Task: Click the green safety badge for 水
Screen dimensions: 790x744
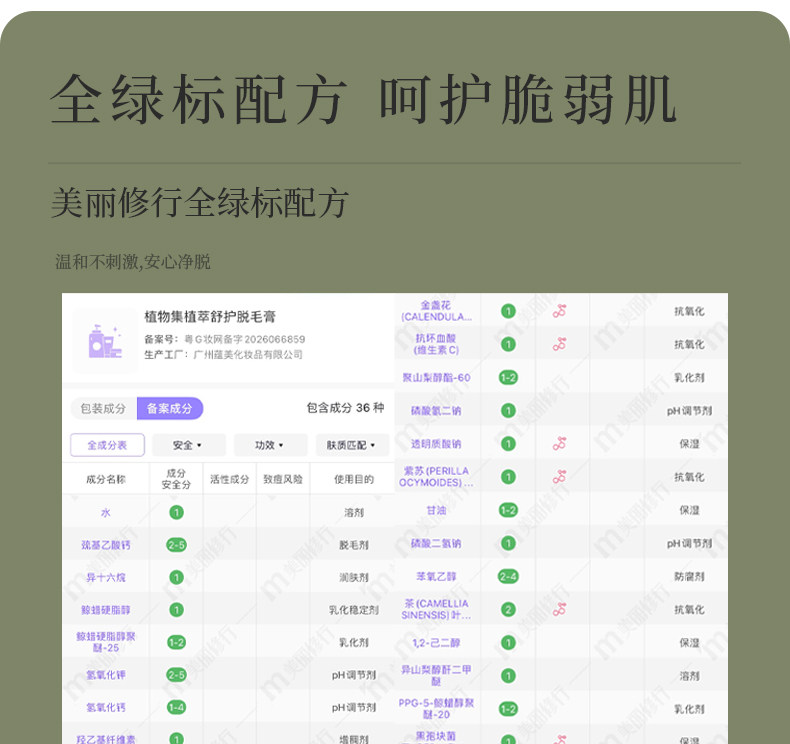Action: 176,513
